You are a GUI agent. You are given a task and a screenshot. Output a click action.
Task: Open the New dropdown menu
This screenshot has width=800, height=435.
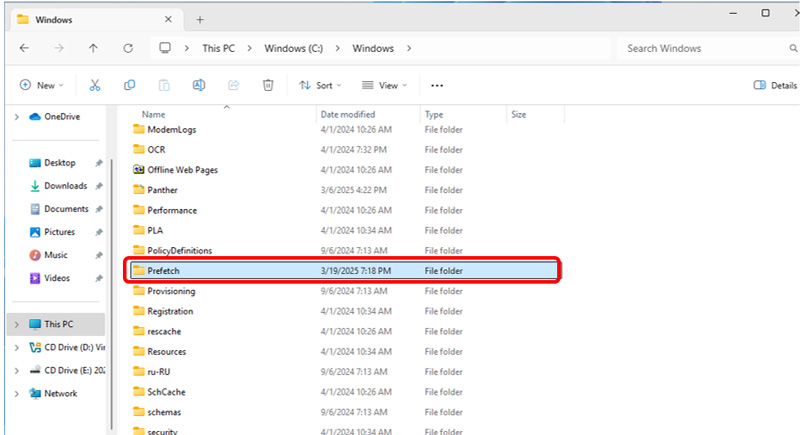coord(41,86)
